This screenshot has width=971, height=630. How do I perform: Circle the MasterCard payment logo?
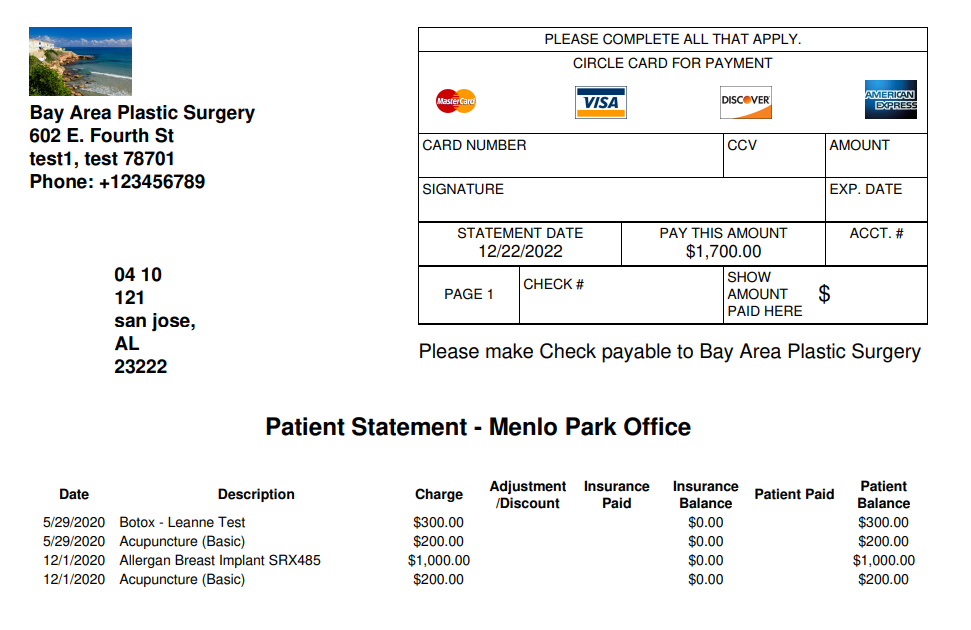click(456, 101)
